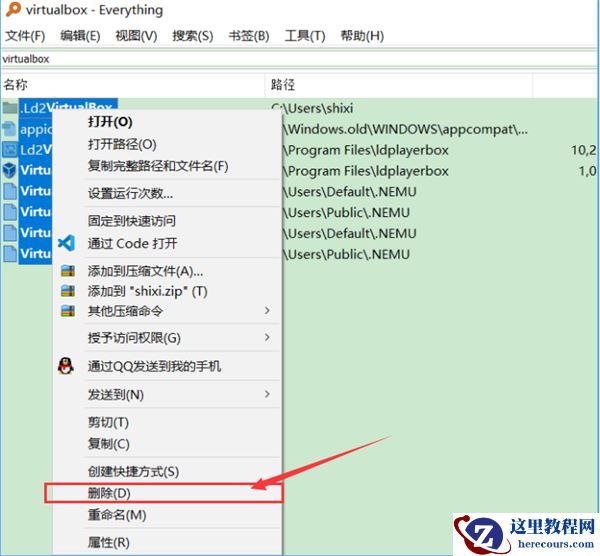Choose 授予访问权限(G) menu entry
600x556 pixels.
(x=134, y=338)
